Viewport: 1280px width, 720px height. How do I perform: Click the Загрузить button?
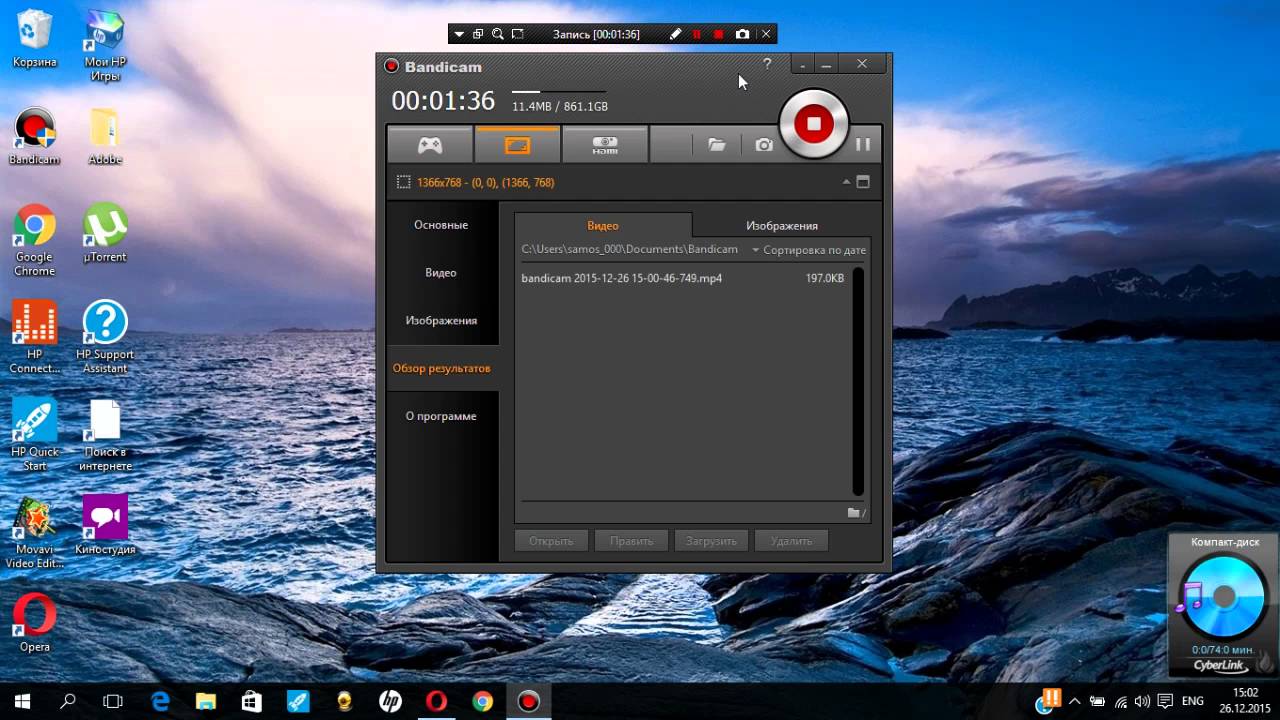click(711, 541)
